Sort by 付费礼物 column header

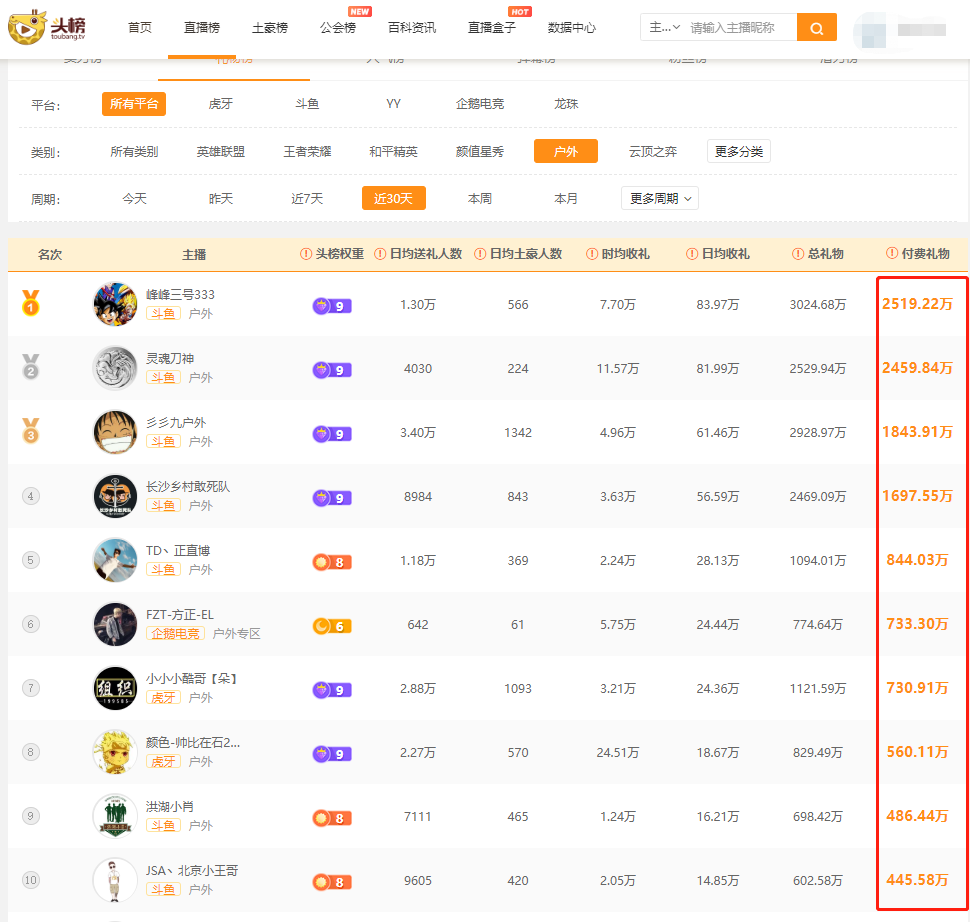925,254
